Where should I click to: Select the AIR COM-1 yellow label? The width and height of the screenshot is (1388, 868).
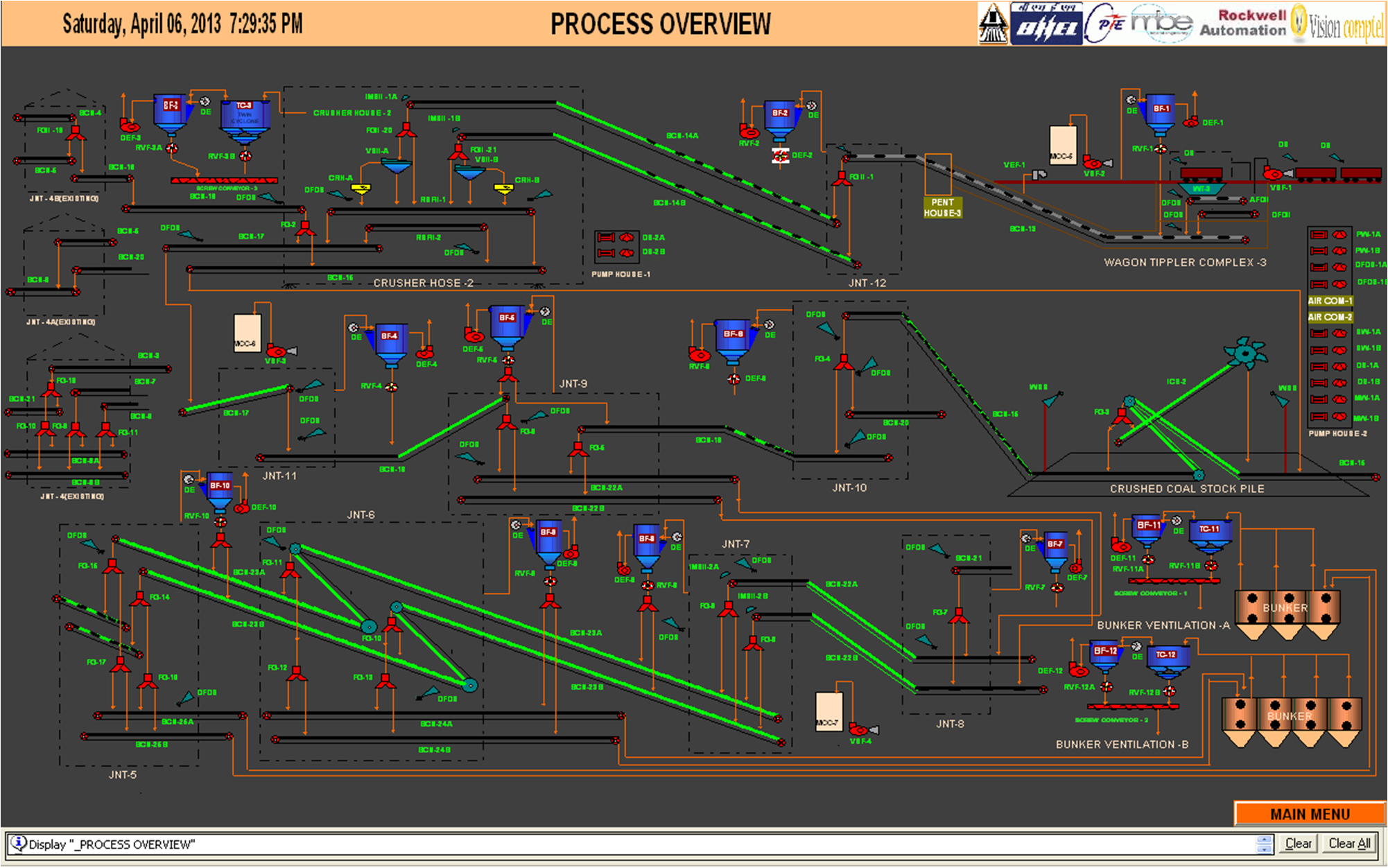pyautogui.click(x=1329, y=301)
